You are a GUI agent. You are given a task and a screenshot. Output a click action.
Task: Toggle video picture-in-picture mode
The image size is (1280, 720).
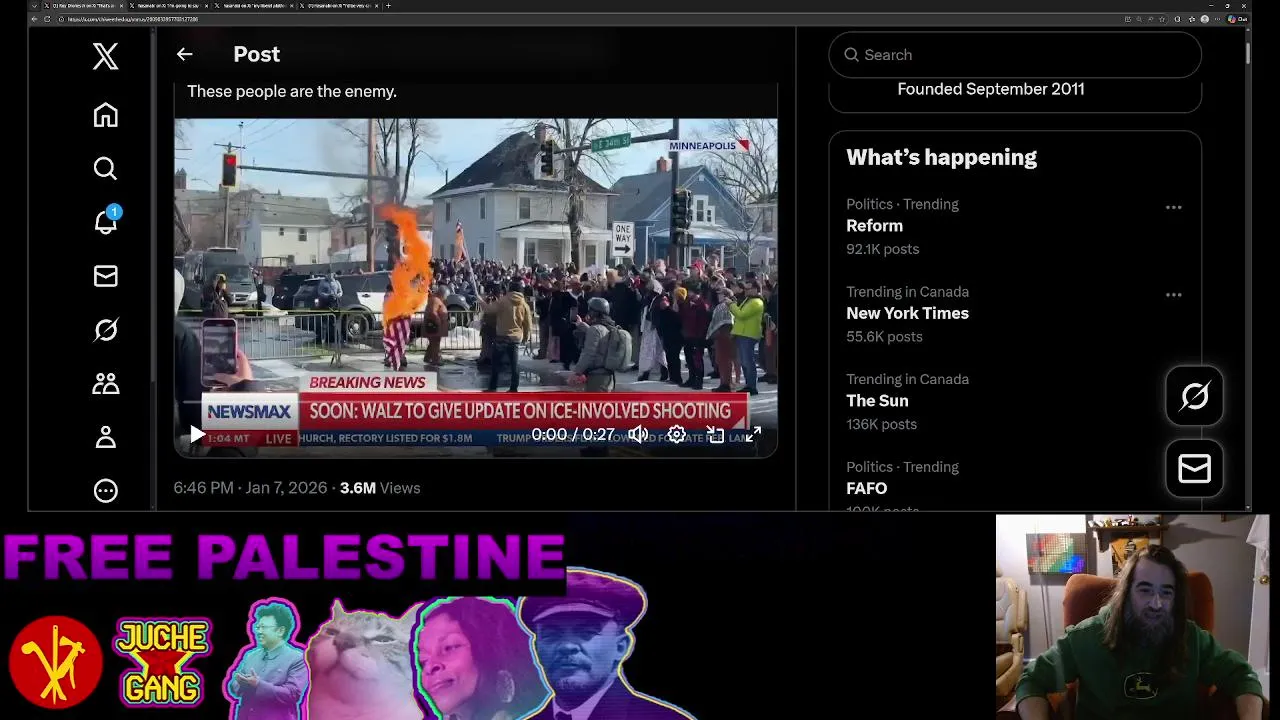coord(715,434)
